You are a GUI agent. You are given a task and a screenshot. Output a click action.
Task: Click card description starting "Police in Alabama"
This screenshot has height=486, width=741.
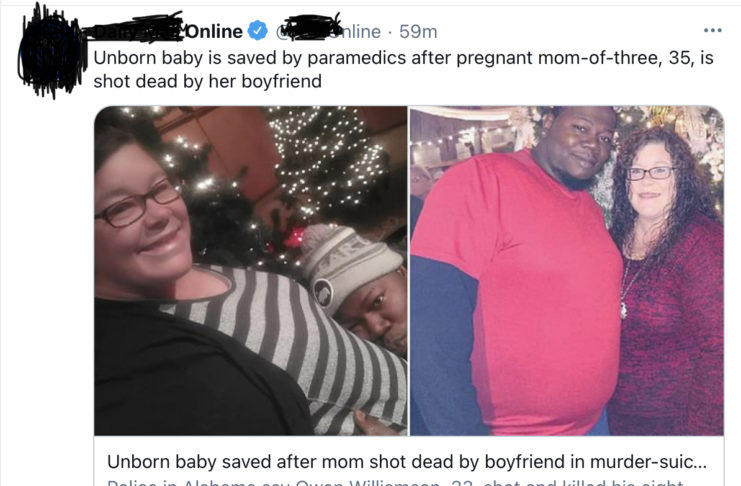pos(395,482)
